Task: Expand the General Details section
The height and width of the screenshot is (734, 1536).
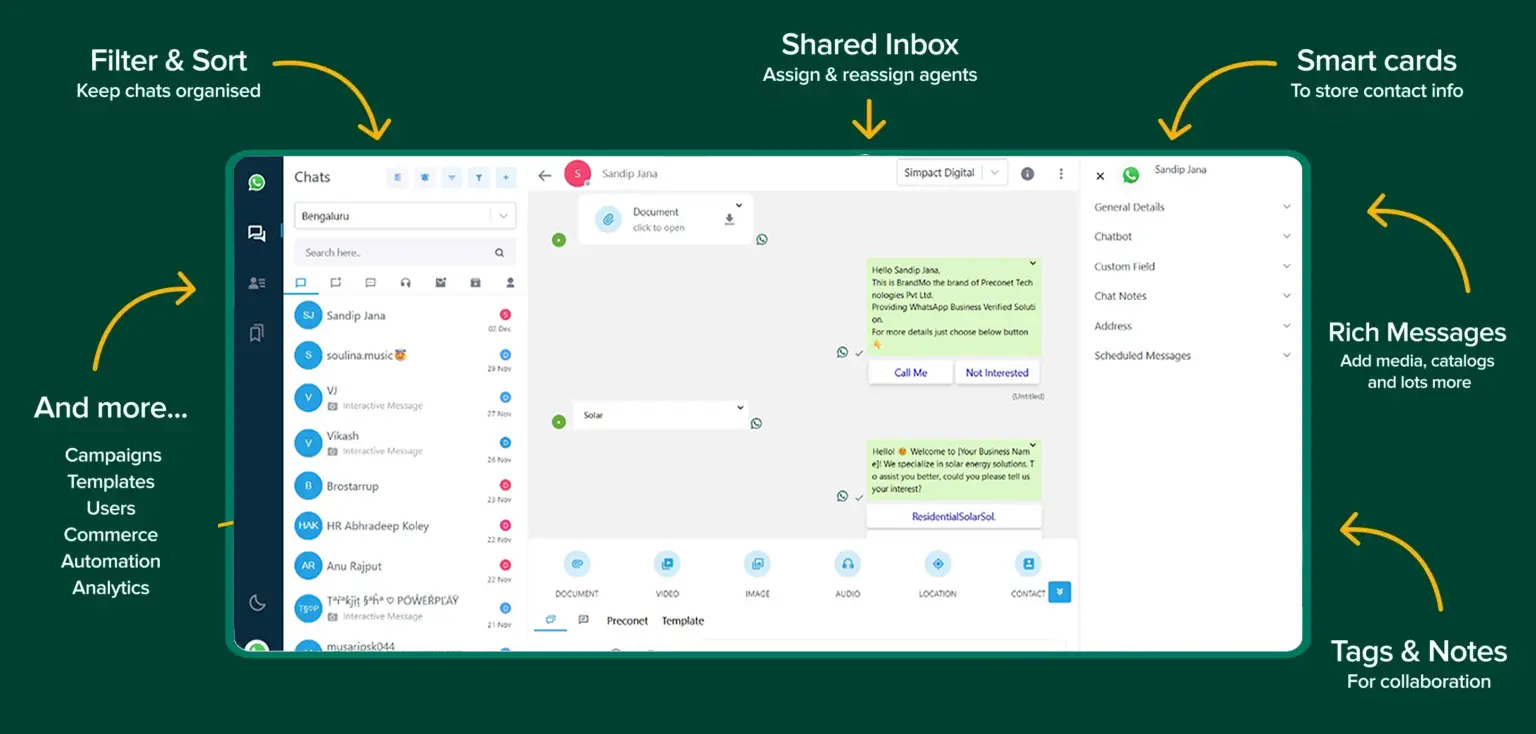Action: tap(1193, 207)
